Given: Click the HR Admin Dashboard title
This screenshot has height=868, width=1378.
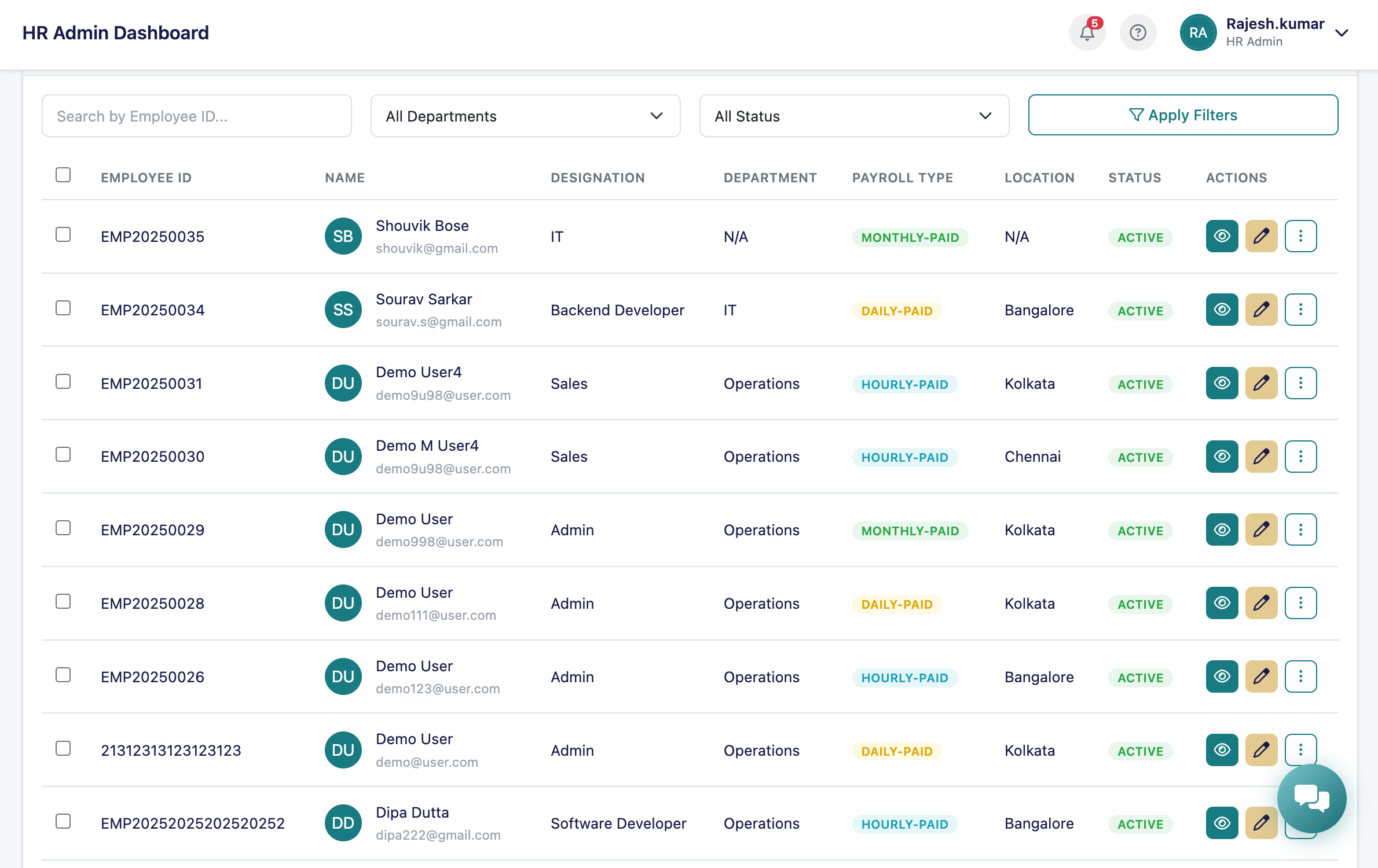Looking at the screenshot, I should click(x=116, y=32).
